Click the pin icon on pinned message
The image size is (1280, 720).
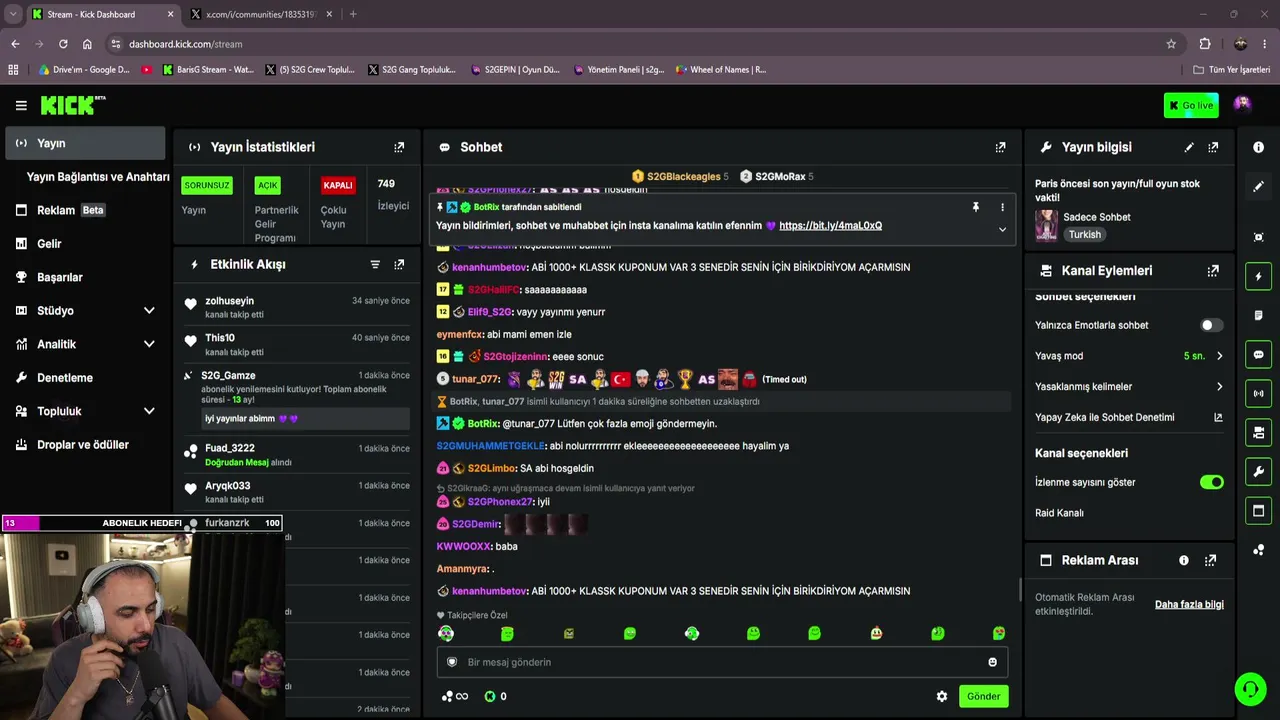975,207
